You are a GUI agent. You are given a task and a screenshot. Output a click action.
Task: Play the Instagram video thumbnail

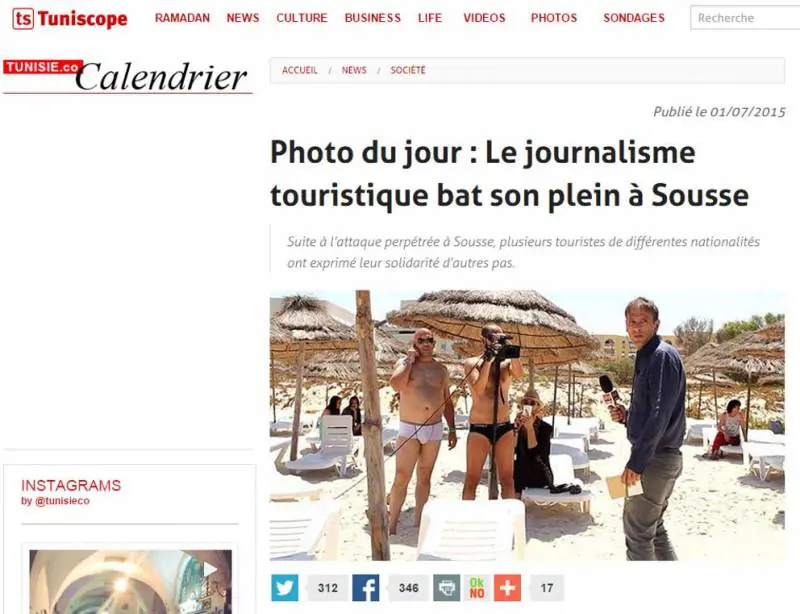point(131,582)
